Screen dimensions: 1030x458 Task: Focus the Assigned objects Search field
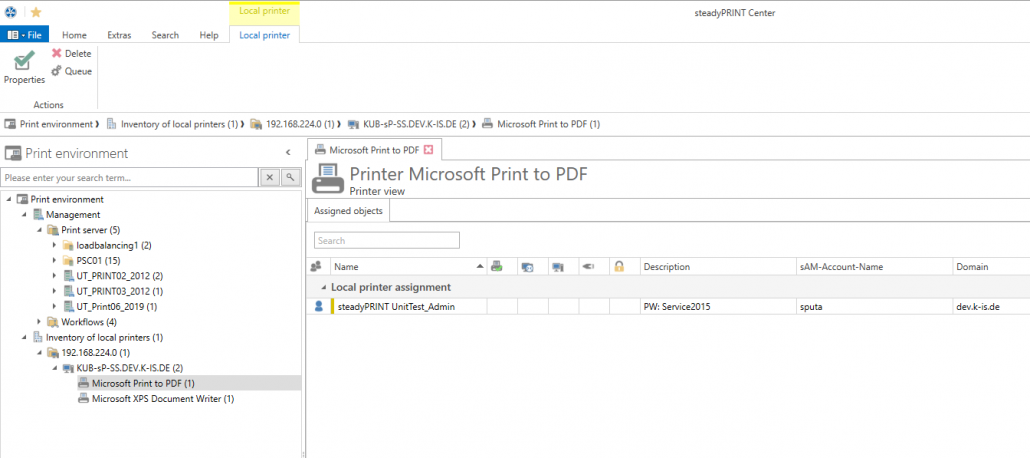tap(386, 240)
